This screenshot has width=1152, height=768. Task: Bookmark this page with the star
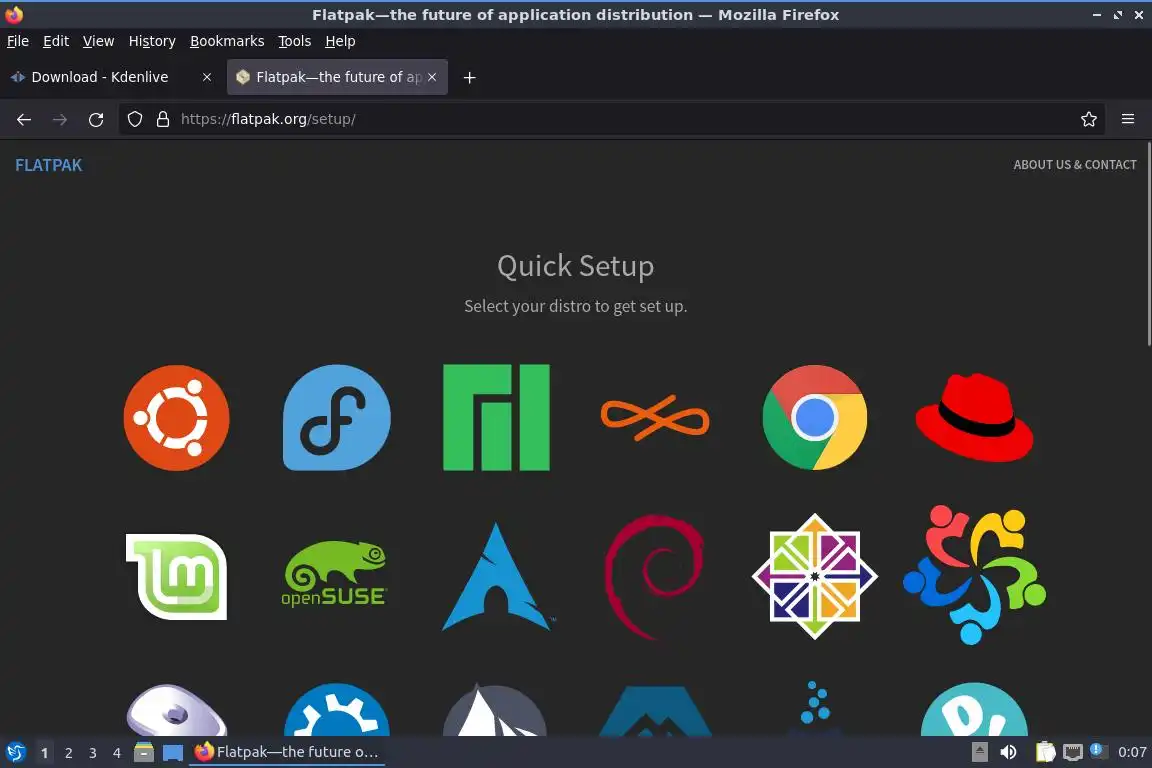click(1089, 119)
